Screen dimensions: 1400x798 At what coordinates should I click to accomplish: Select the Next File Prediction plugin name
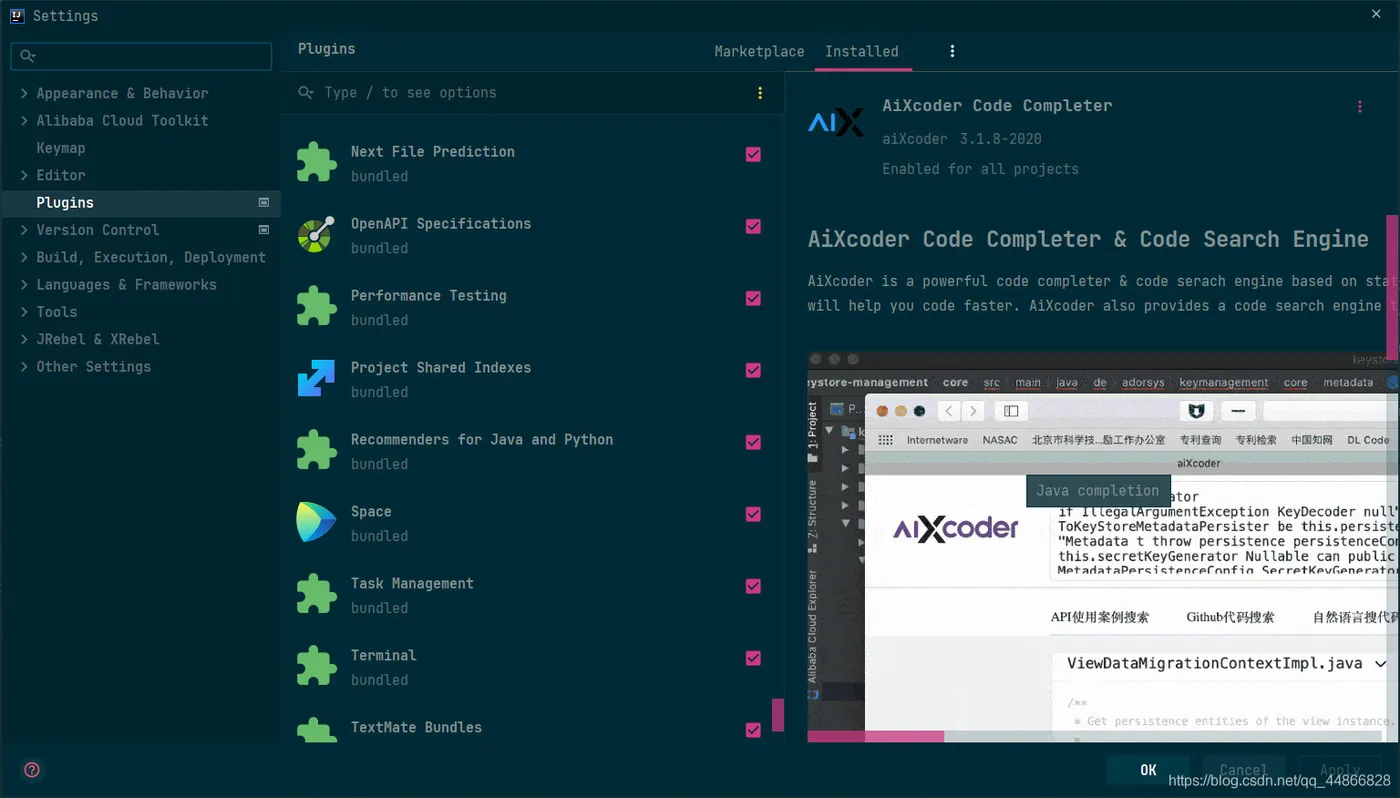(x=433, y=152)
